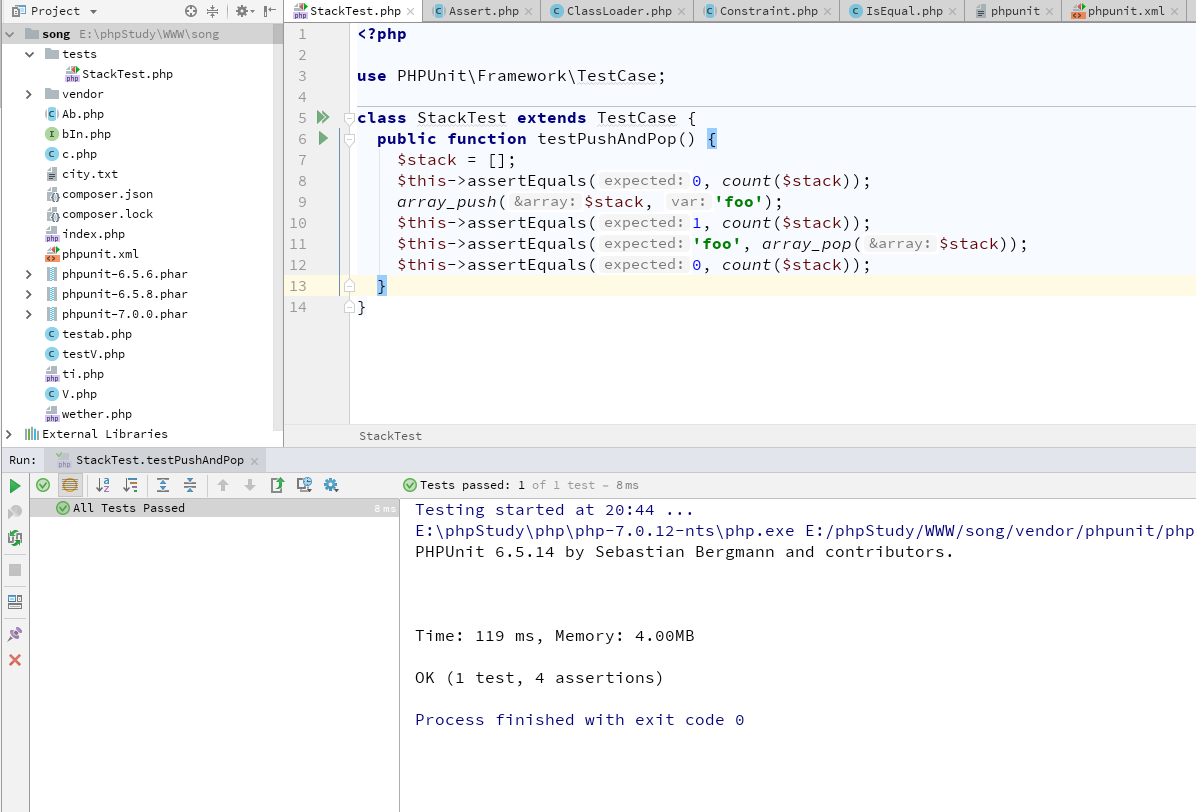Click scroll-from-source target icon in Project panel
Screen dimensions: 1196x812
pyautogui.click(x=191, y=11)
